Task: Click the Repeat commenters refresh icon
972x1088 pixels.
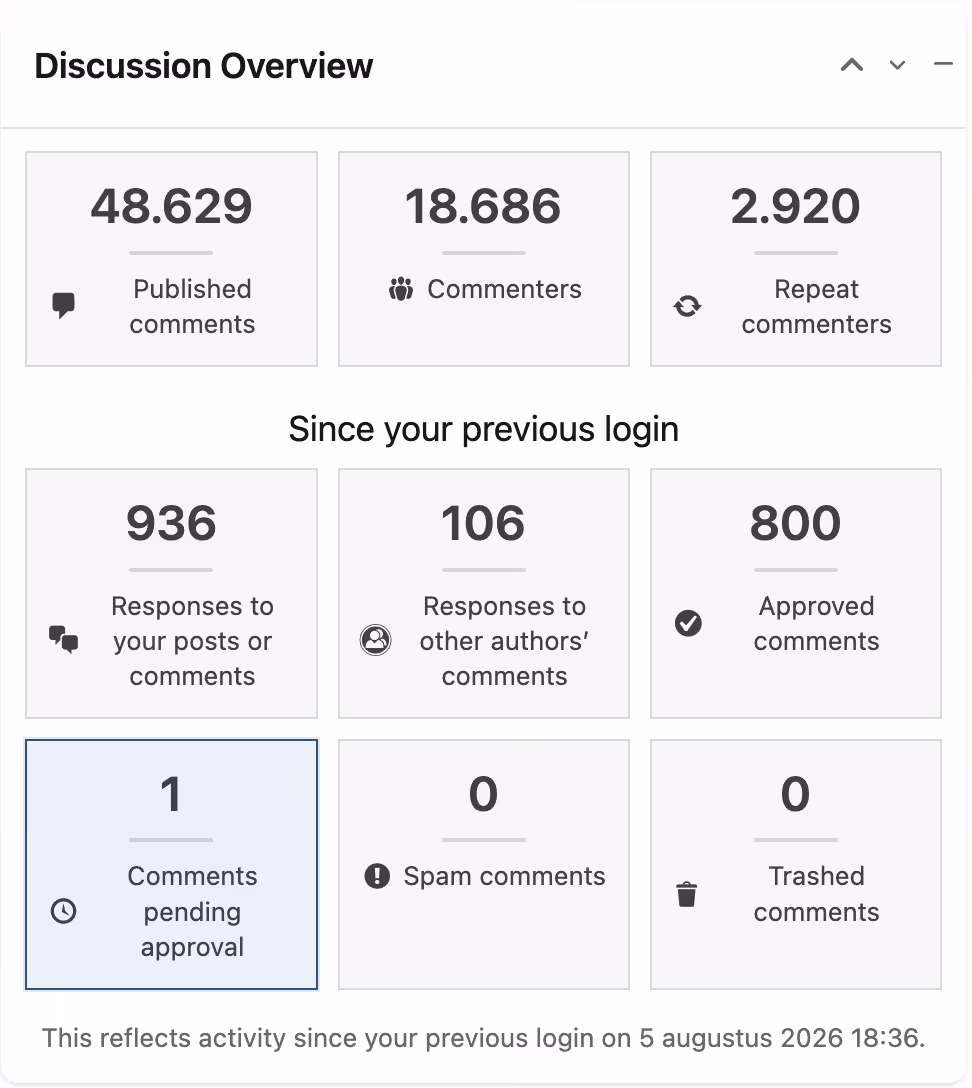Action: [x=688, y=306]
